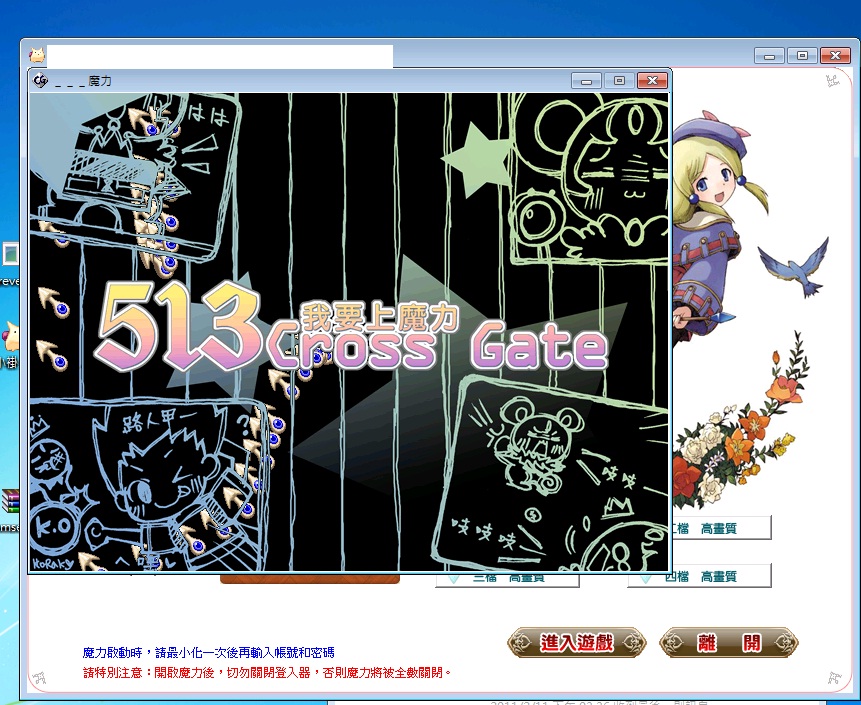This screenshot has width=861, height=705.
Task: Click the cat icon in launcher title bar
Action: point(36,55)
